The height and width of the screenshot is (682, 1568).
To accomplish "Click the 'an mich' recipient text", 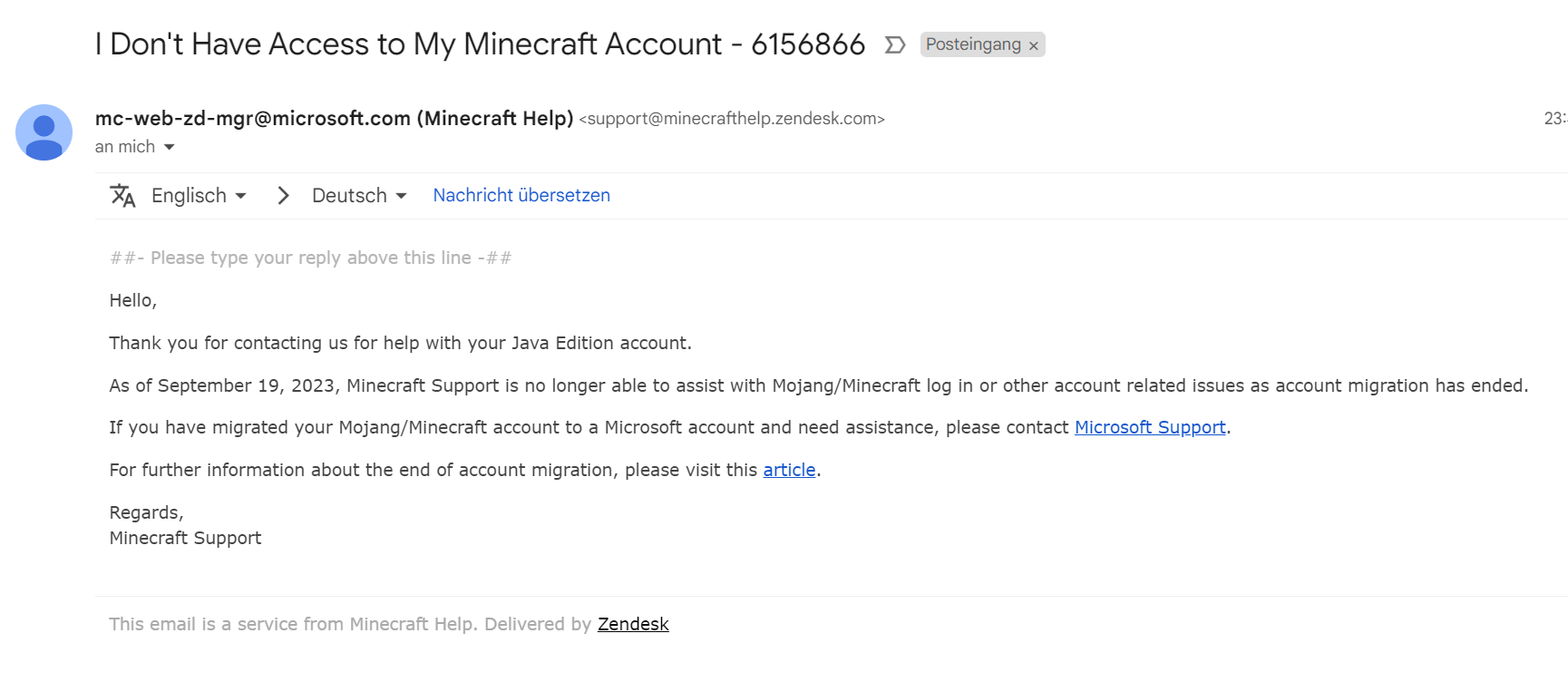I will click(x=125, y=147).
